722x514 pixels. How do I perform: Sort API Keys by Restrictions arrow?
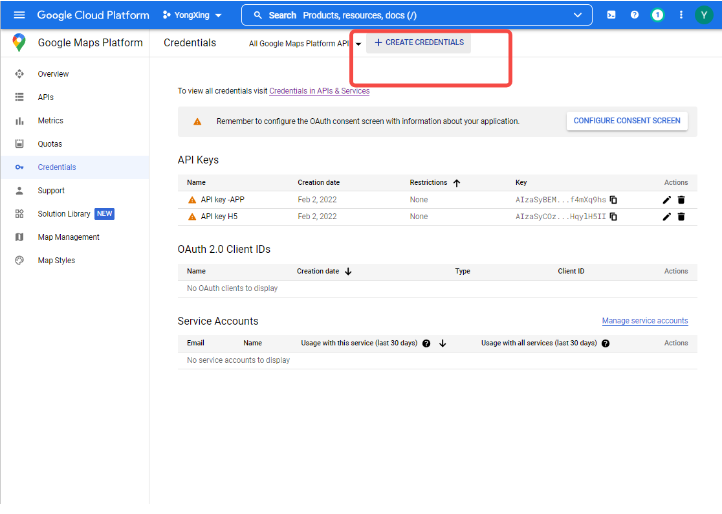click(457, 183)
